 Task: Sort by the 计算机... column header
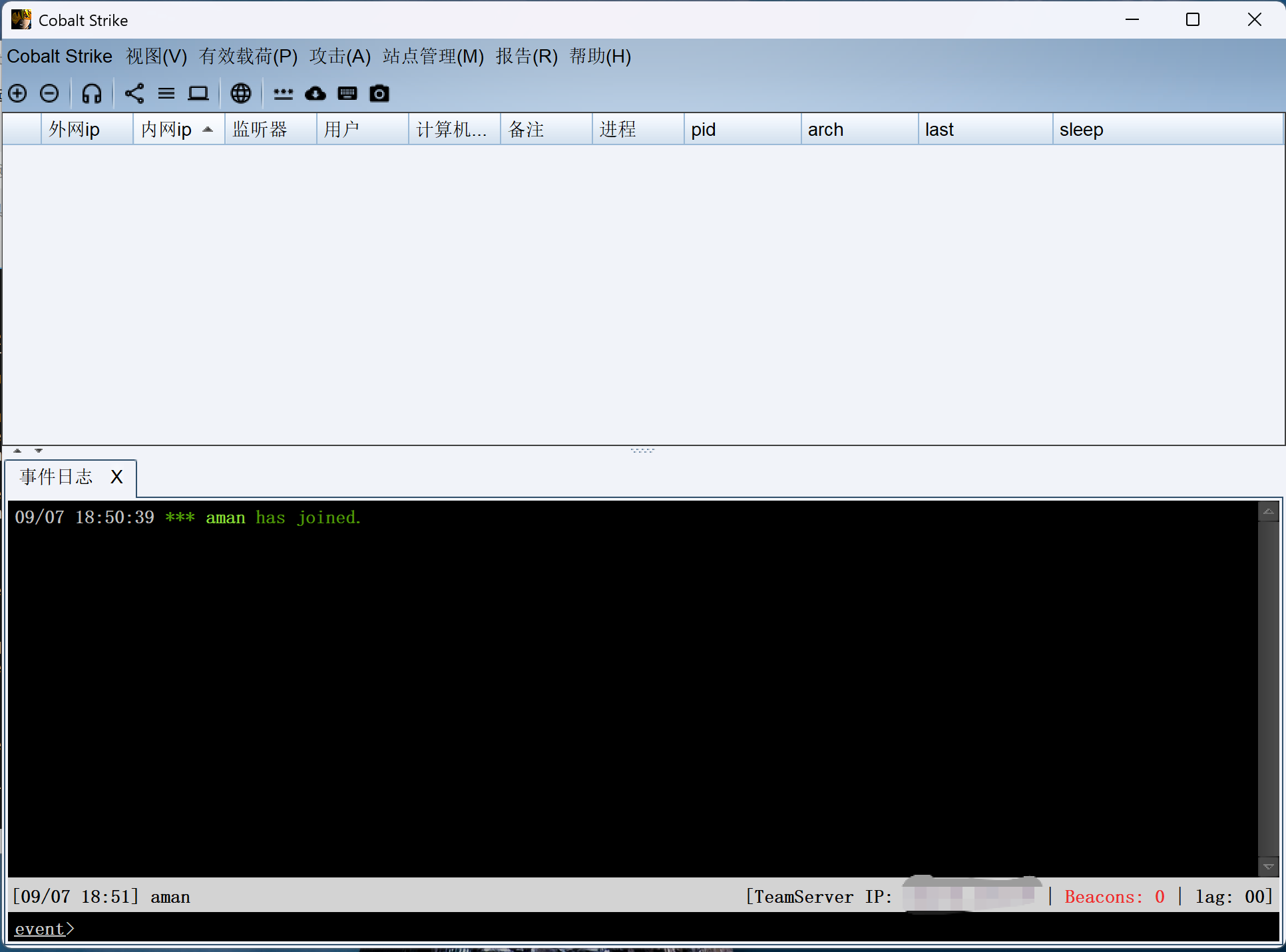[455, 129]
